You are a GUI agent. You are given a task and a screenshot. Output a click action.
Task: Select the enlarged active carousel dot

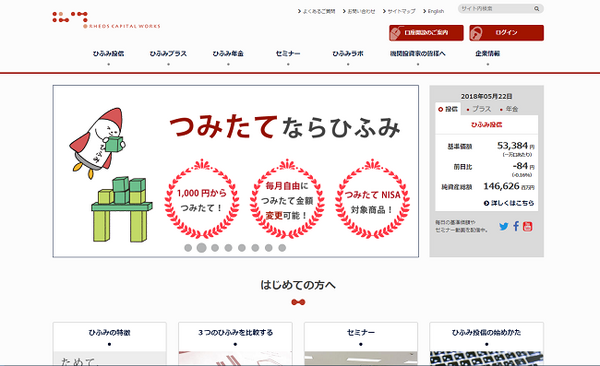202,248
